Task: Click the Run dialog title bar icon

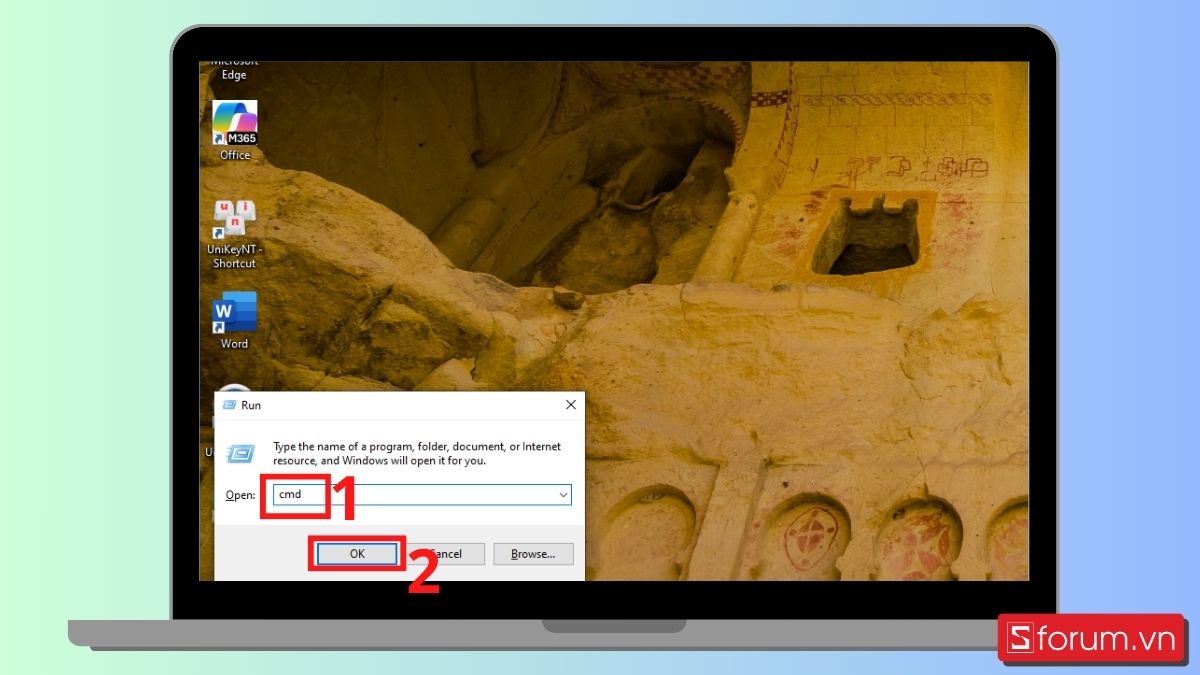Action: click(228, 405)
